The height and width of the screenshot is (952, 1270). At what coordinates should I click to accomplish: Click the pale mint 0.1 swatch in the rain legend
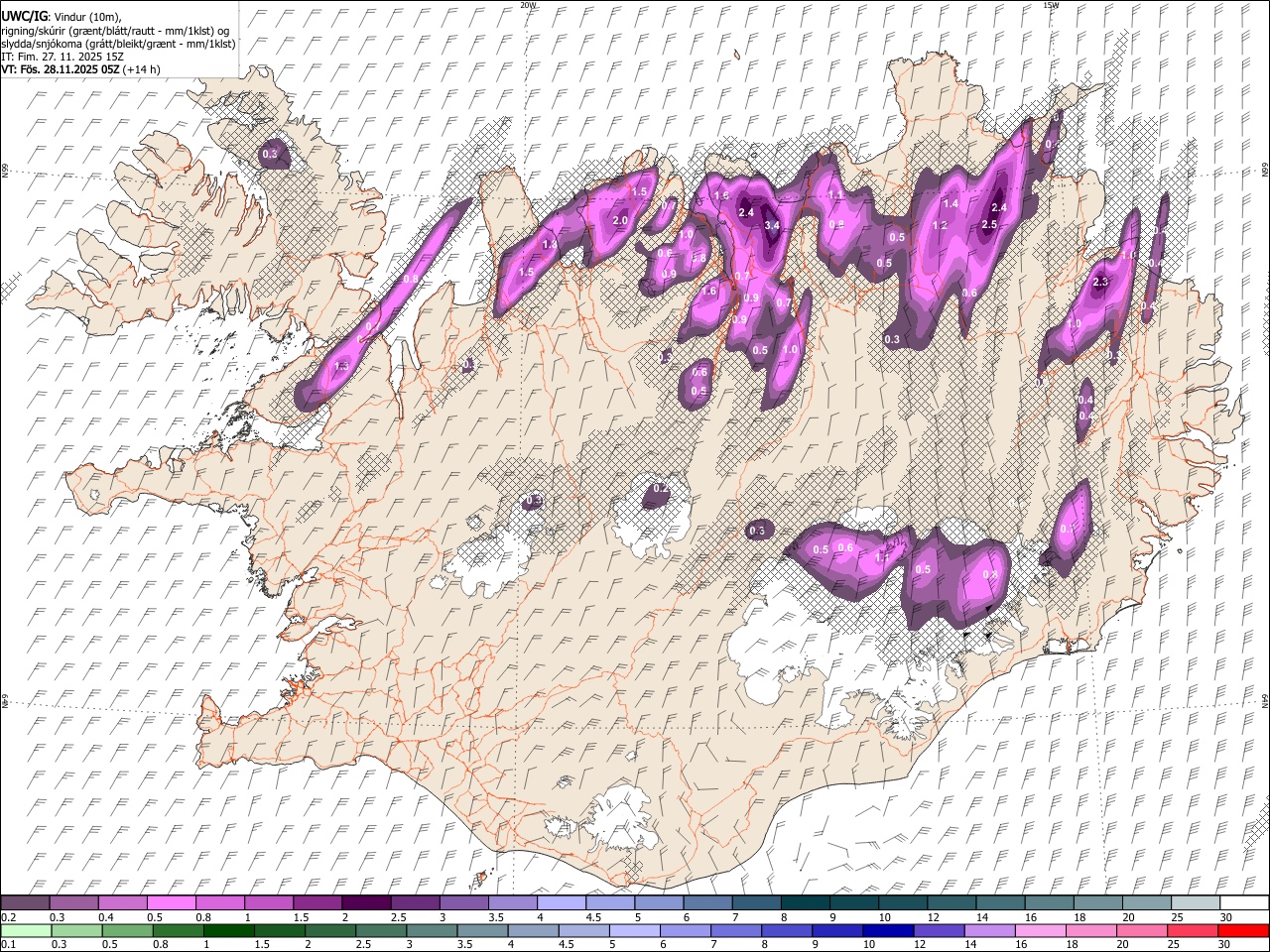coord(25,930)
